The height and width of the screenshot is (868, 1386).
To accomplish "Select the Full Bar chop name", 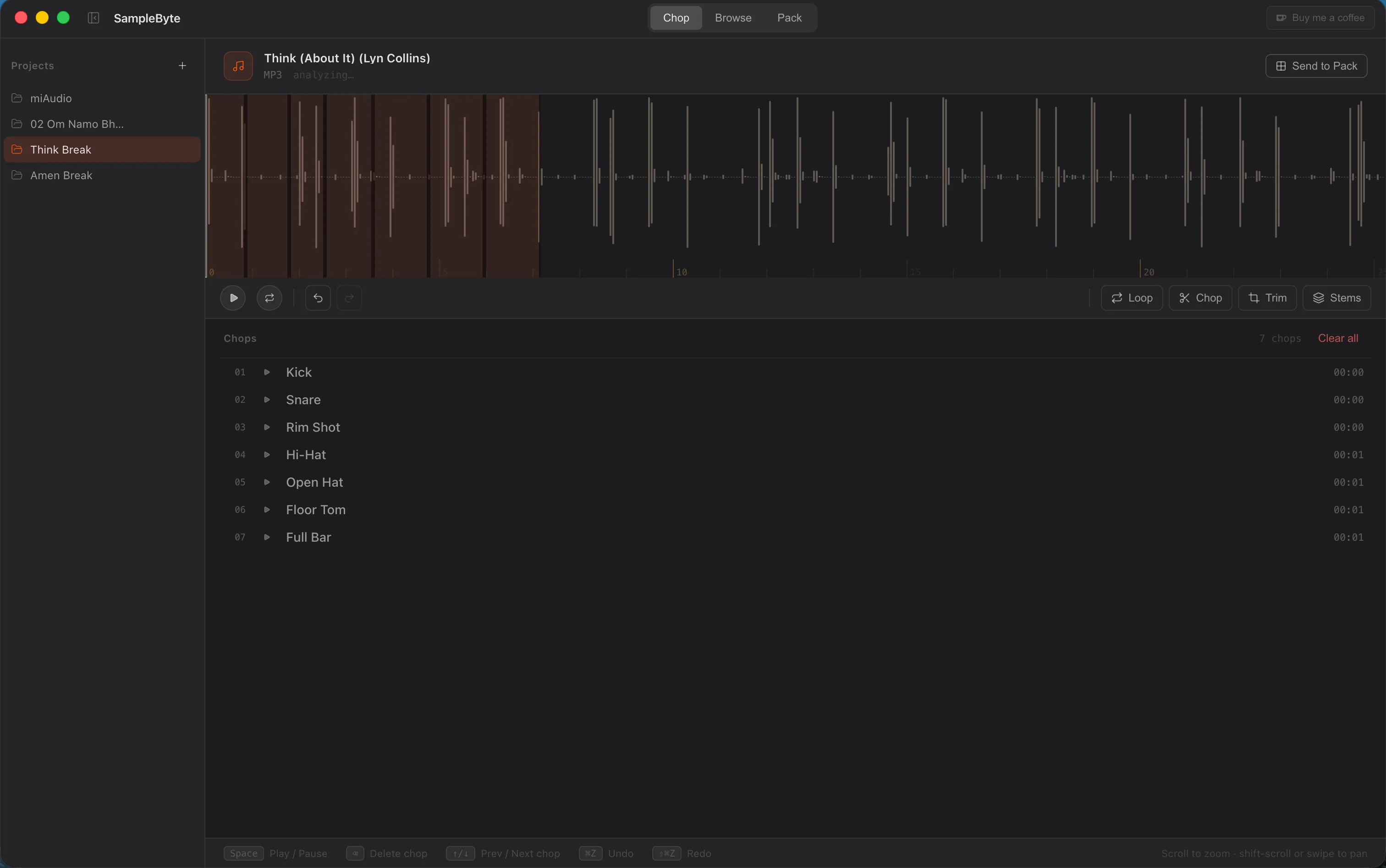I will click(308, 537).
